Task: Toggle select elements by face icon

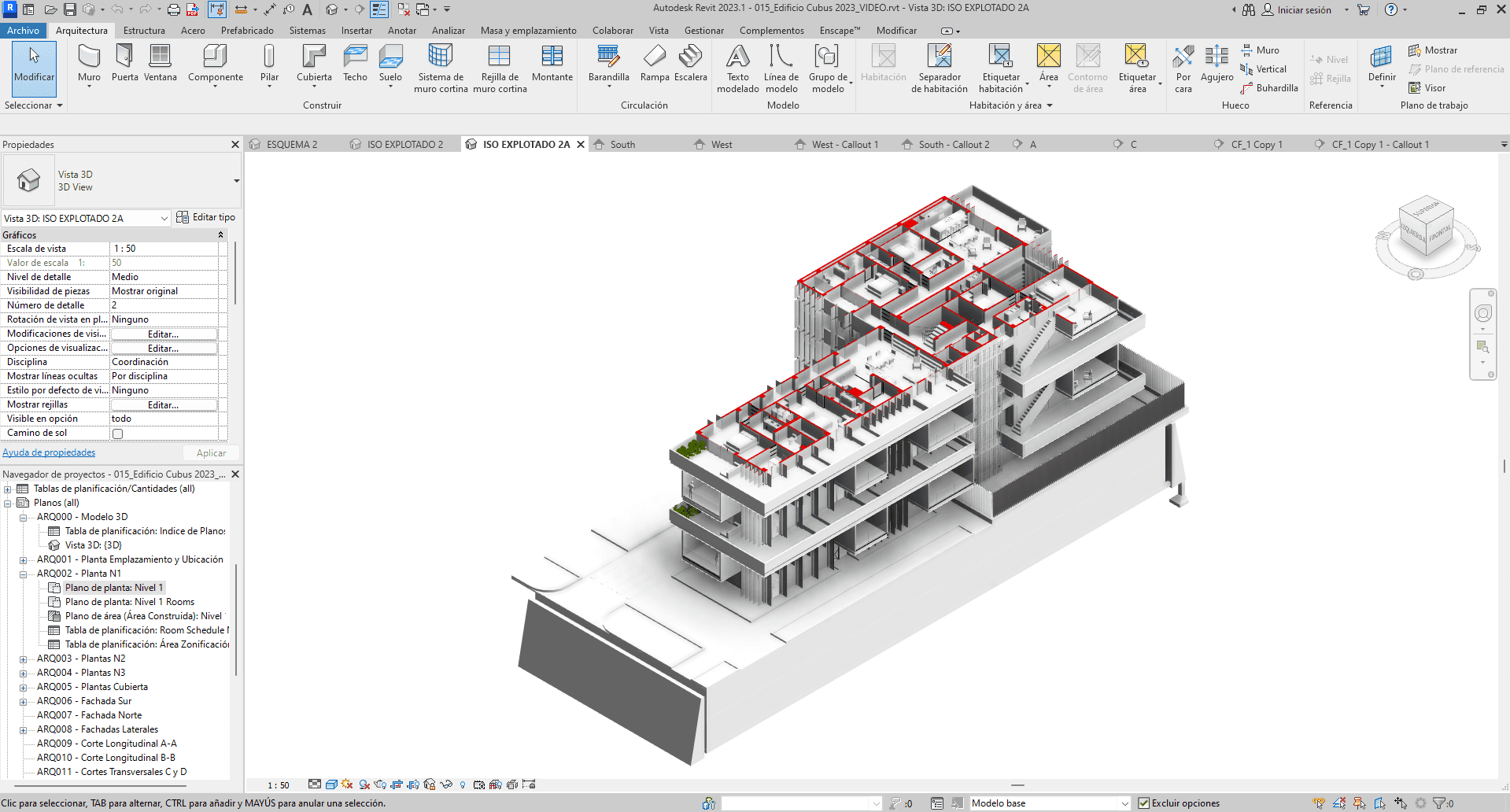Action: 1380,803
